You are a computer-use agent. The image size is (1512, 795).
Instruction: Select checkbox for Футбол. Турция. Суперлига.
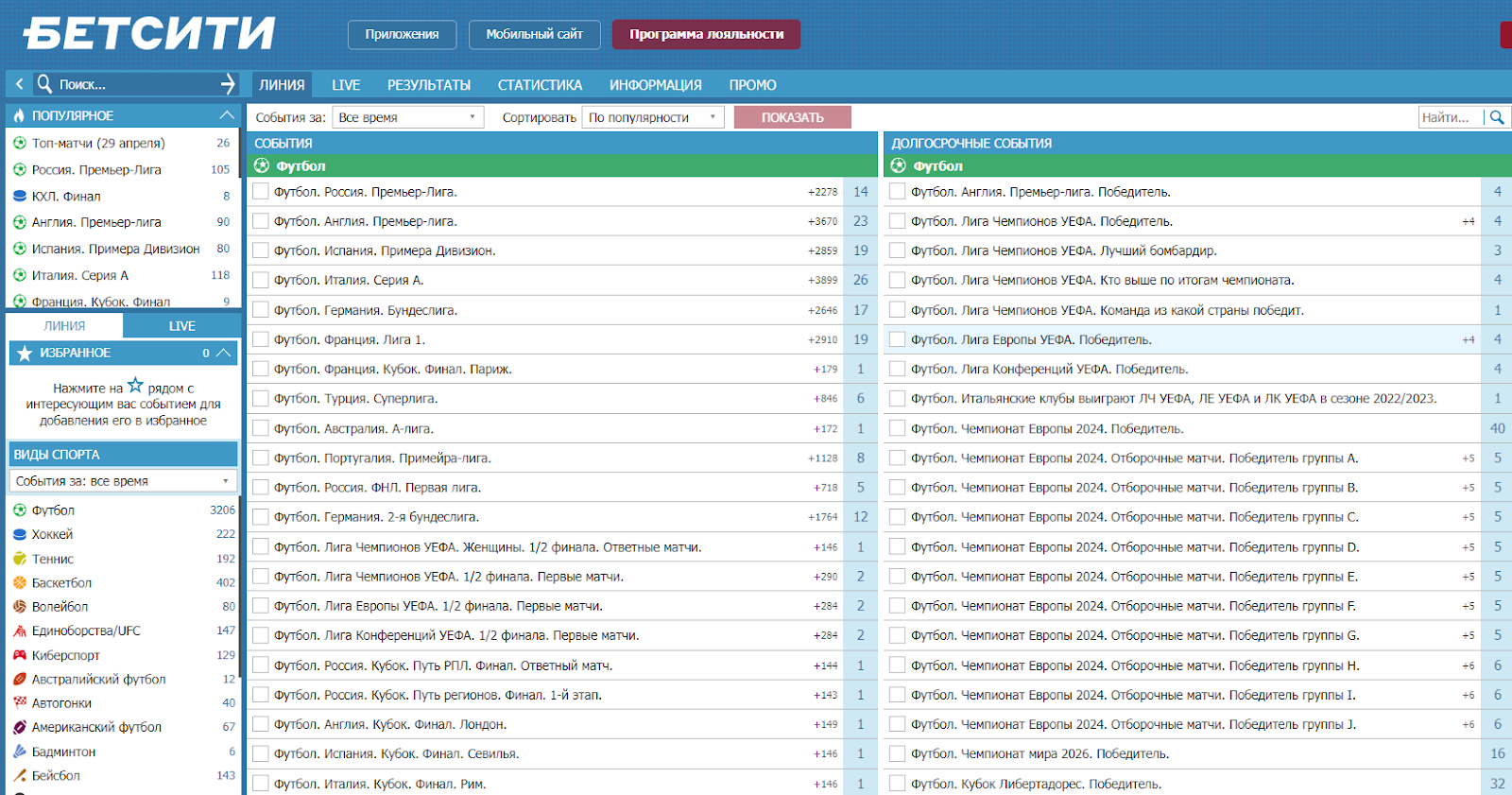pos(261,398)
